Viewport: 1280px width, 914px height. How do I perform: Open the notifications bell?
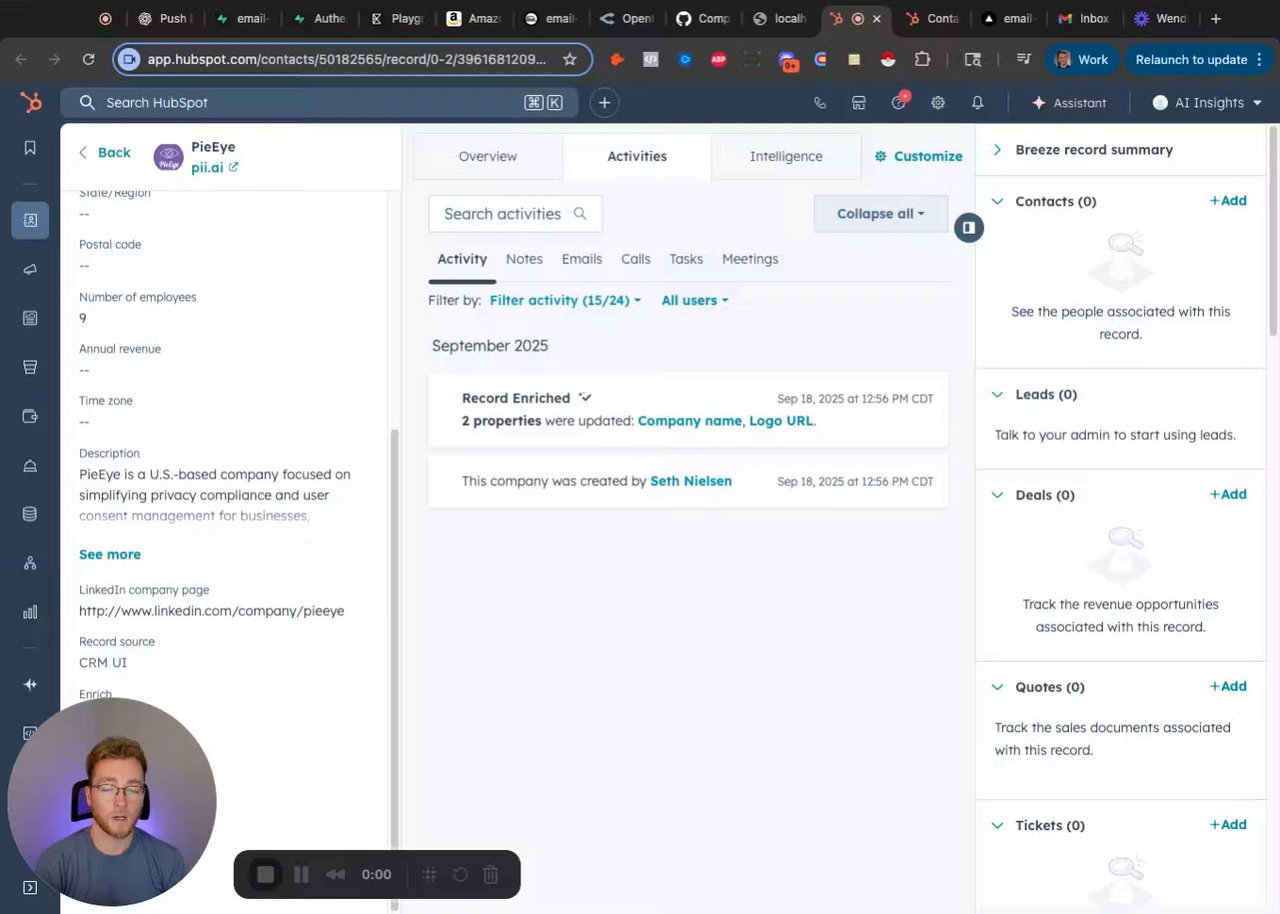(x=978, y=103)
